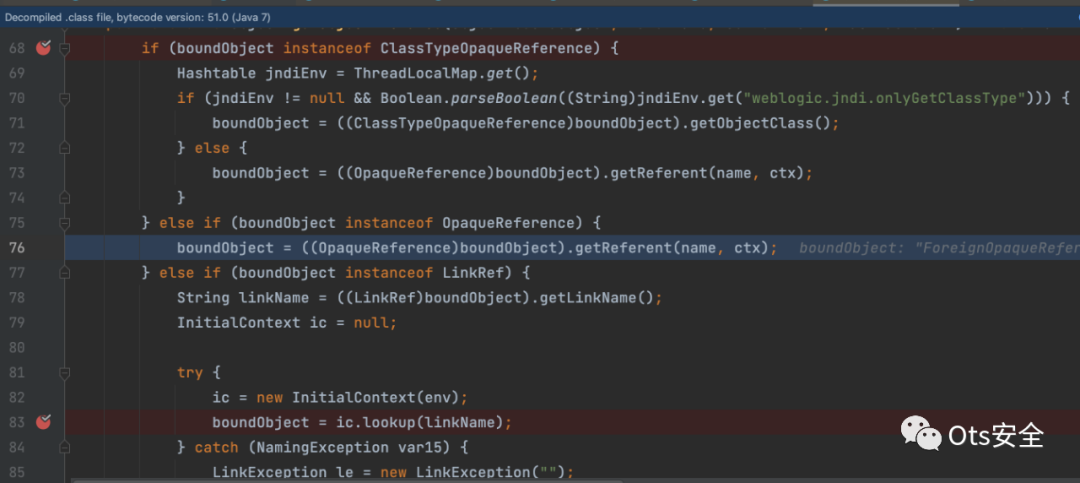Click 'new InitialContext(env)' on line 82

tap(357, 398)
